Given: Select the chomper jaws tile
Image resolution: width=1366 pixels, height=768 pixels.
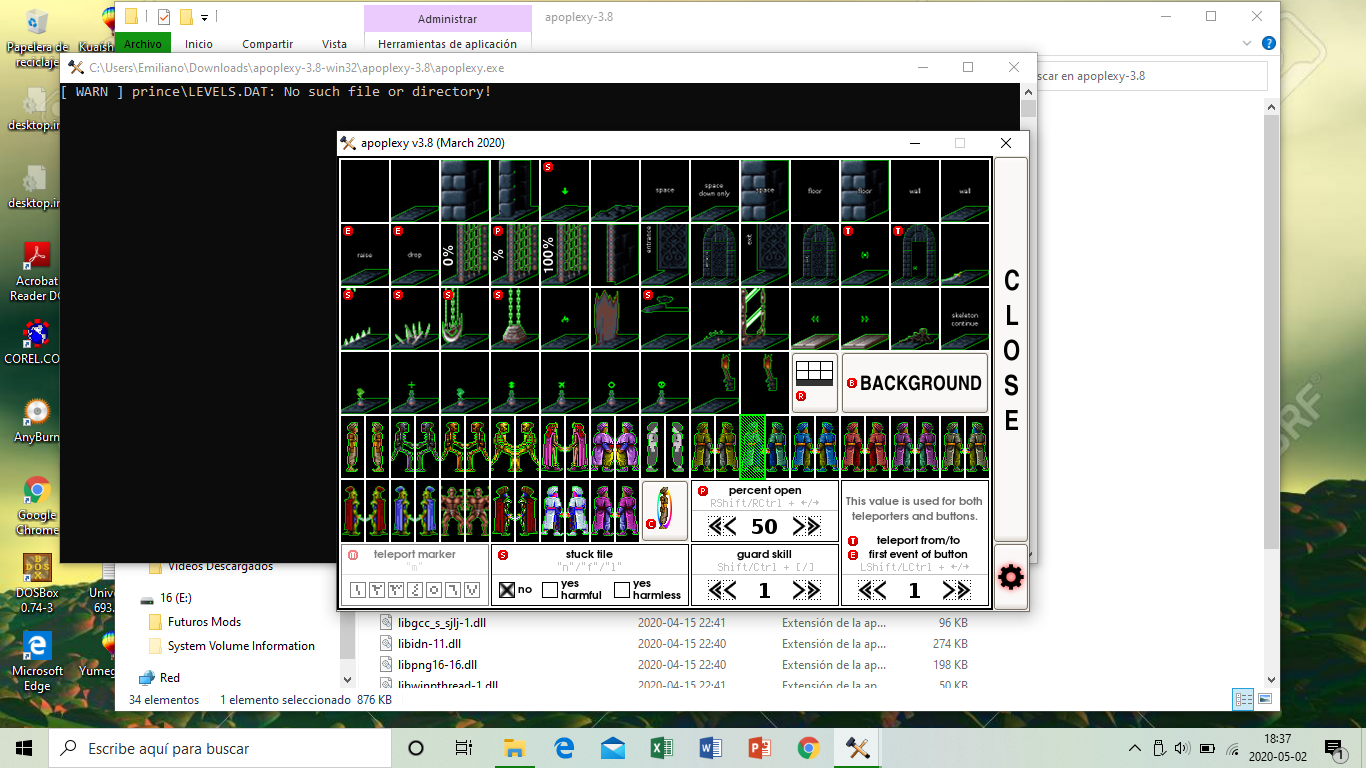Looking at the screenshot, I should [465, 318].
